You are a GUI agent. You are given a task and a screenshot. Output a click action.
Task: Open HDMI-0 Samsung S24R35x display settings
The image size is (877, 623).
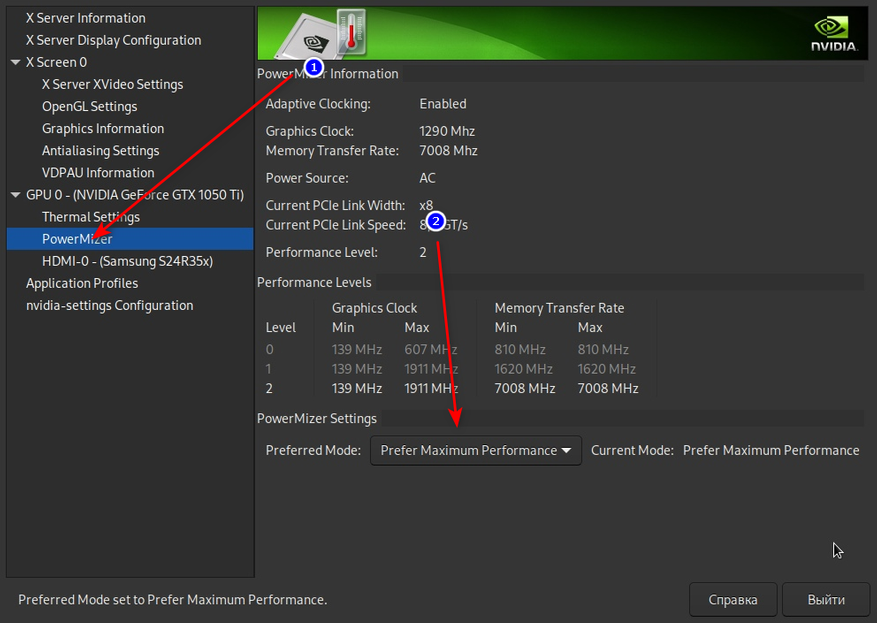click(127, 261)
